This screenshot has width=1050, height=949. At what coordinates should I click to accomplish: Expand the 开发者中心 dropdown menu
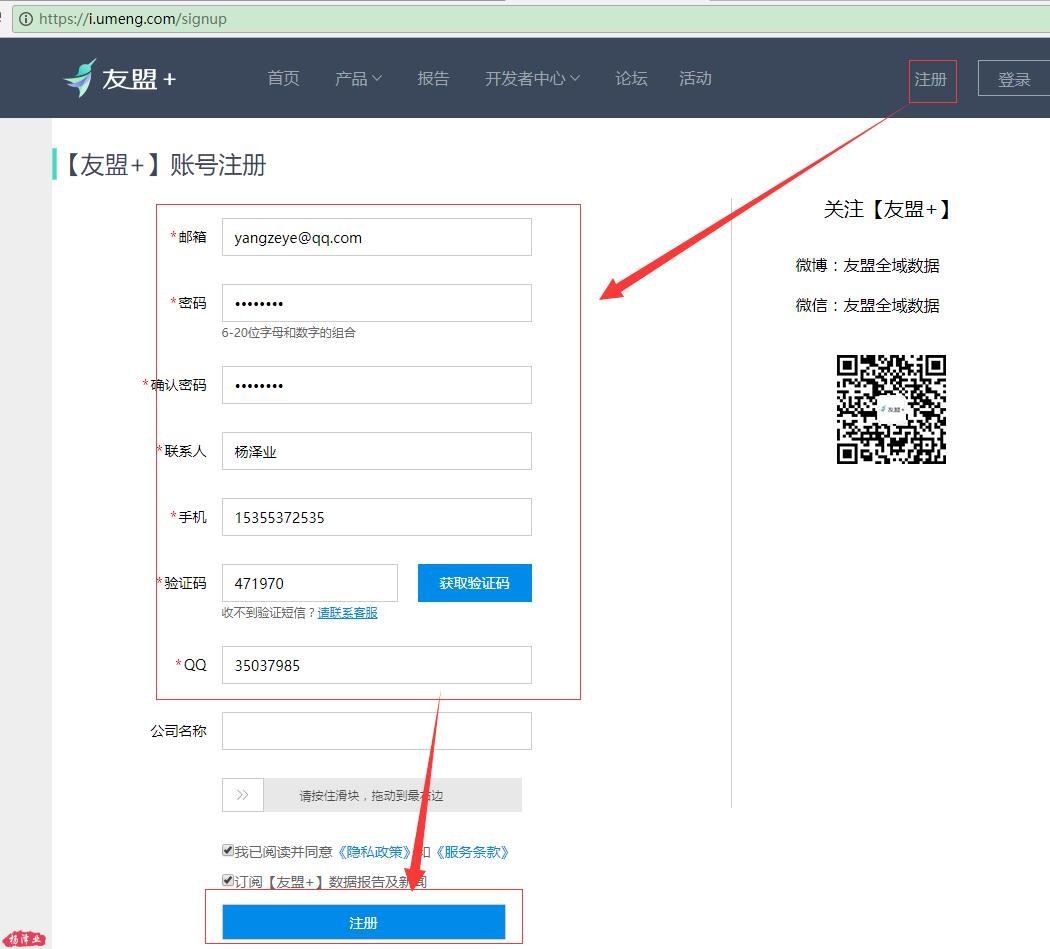click(532, 78)
